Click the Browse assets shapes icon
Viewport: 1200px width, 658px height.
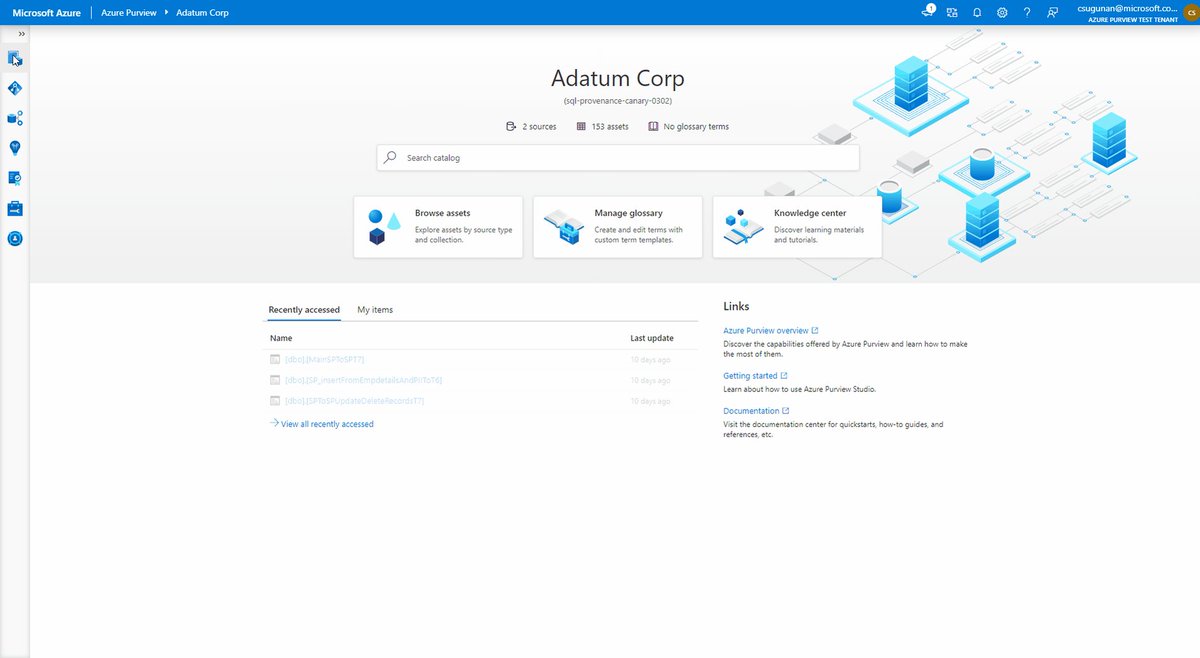click(383, 227)
